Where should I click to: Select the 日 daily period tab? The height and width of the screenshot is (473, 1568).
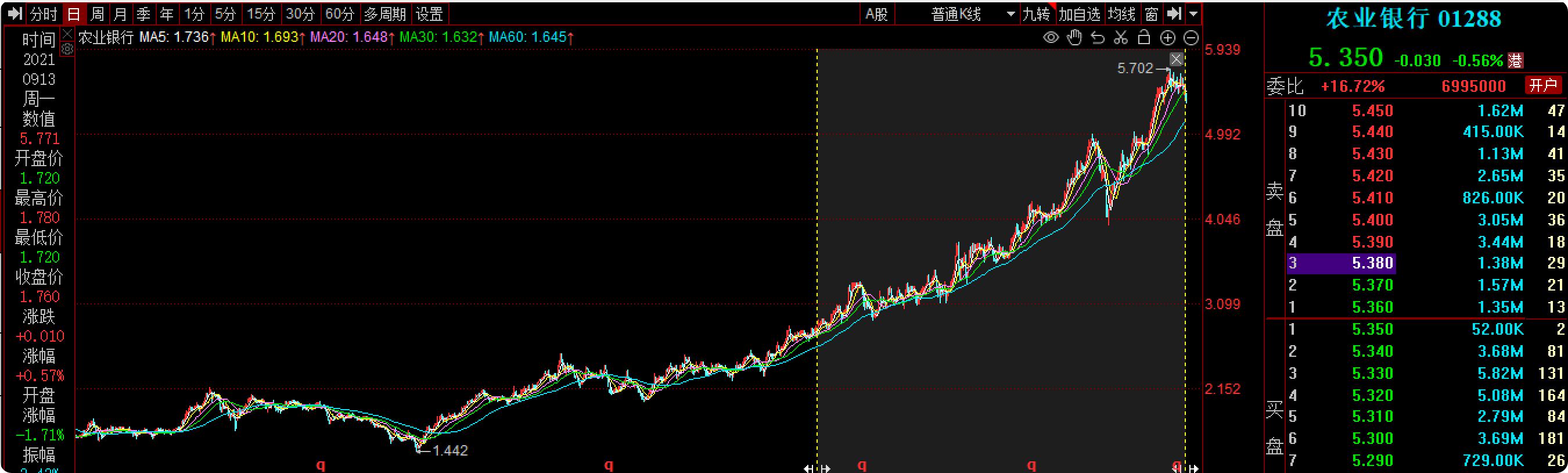coord(74,13)
